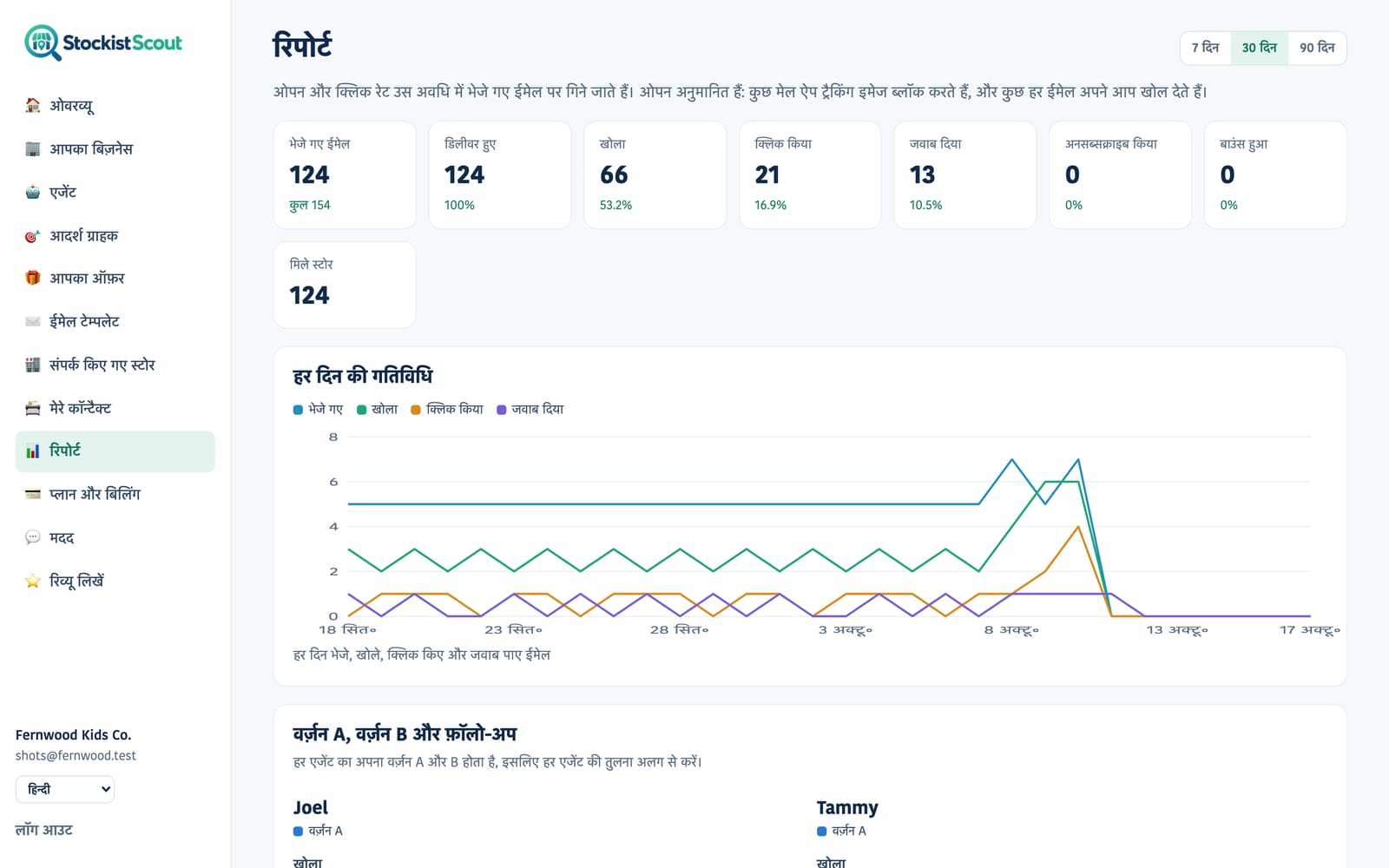Click the रिव्यू लिखें star icon

tap(33, 581)
